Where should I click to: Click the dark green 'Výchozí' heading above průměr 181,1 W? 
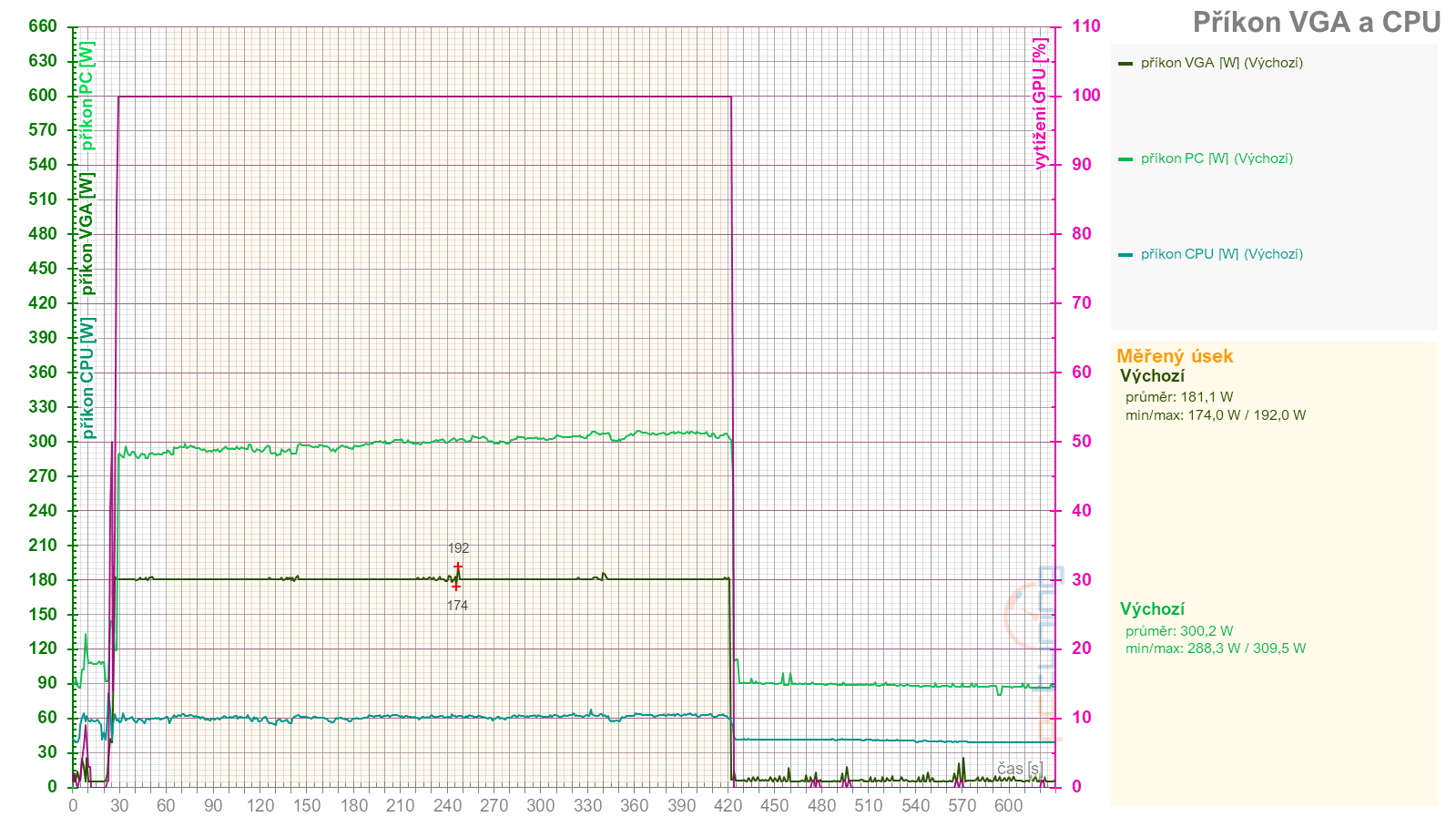pos(1152,376)
